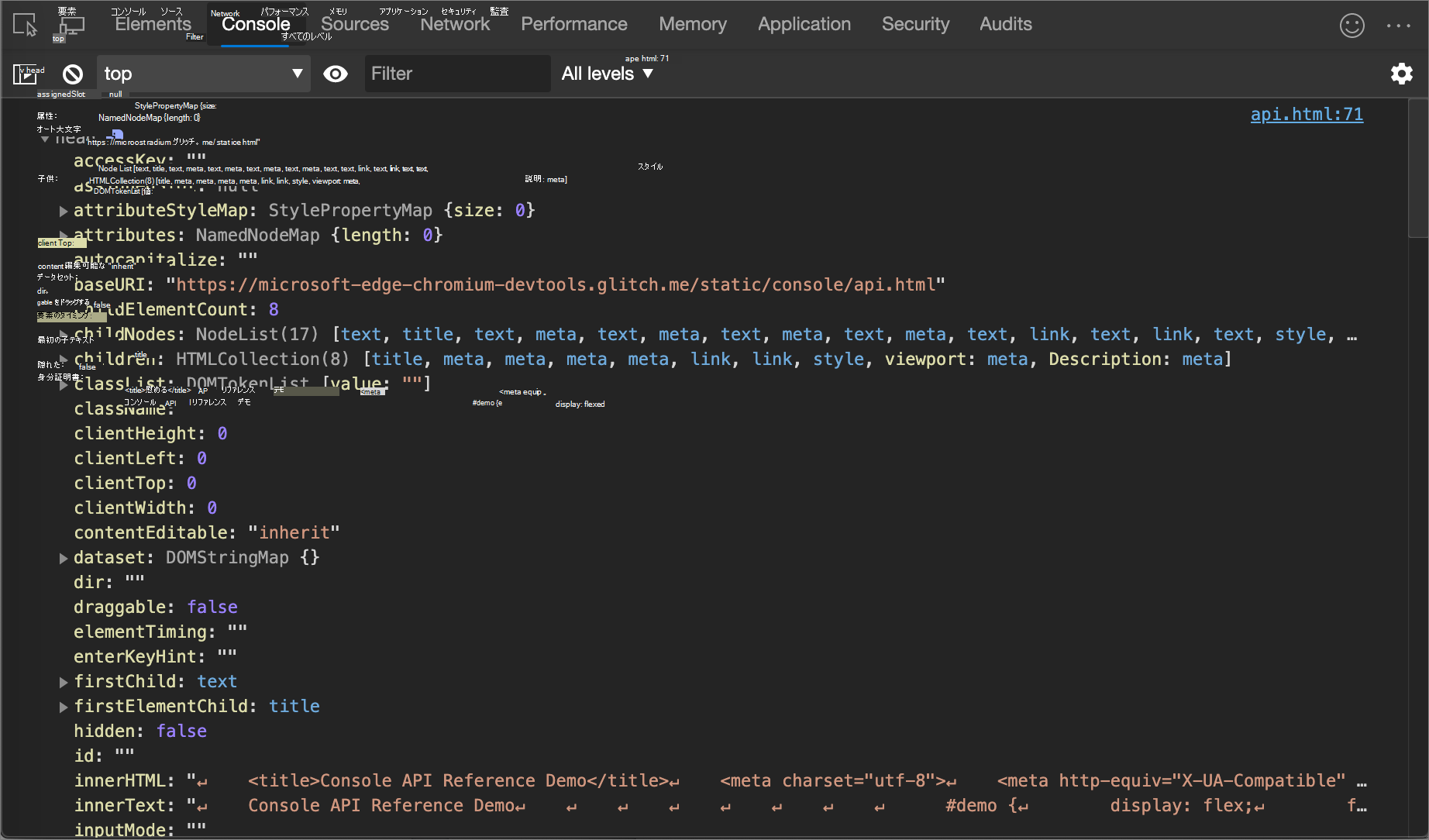Open the All levels log filter dropdown
The width and height of the screenshot is (1429, 840).
608,74
